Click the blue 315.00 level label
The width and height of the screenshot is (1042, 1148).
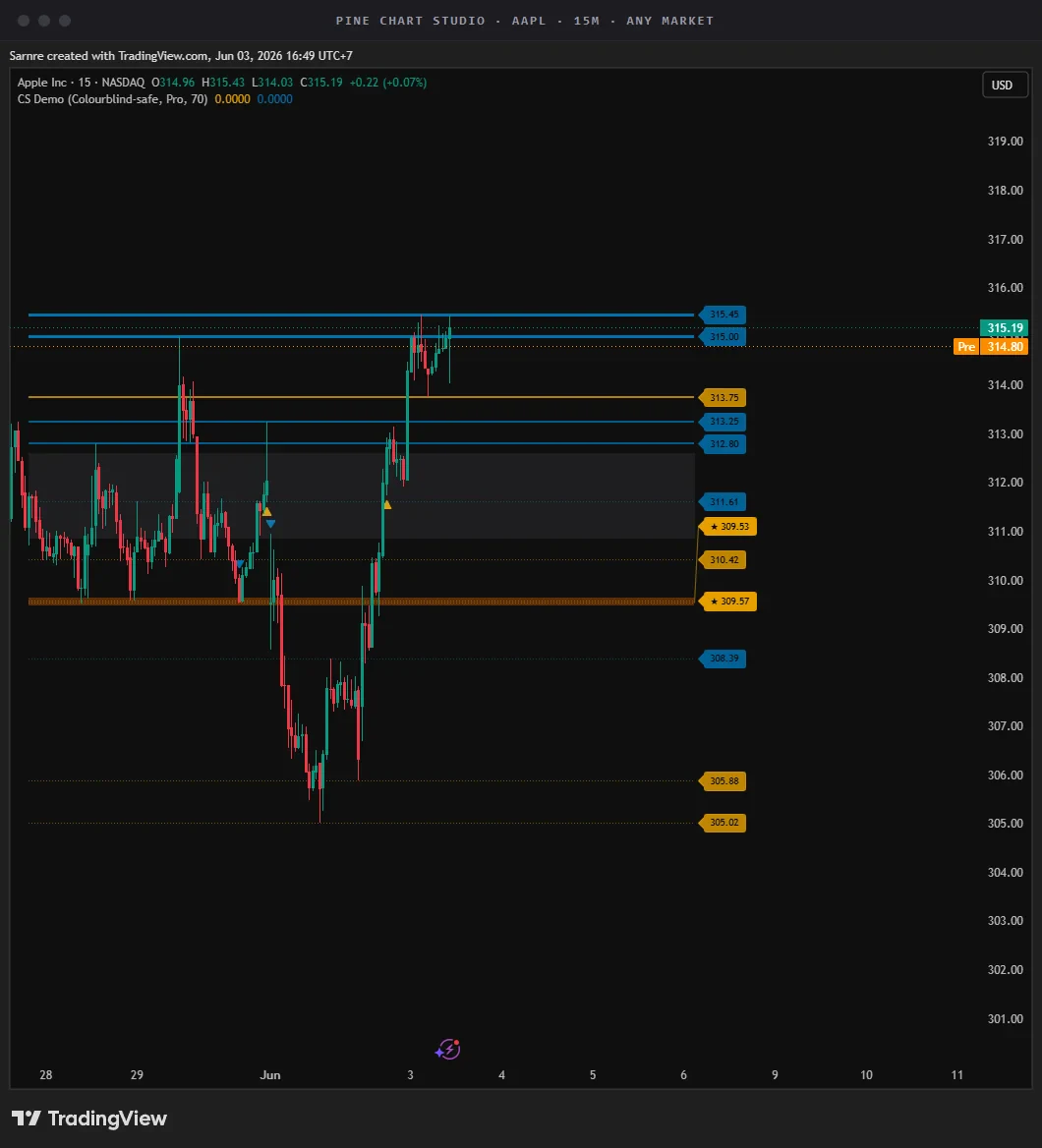click(x=723, y=337)
